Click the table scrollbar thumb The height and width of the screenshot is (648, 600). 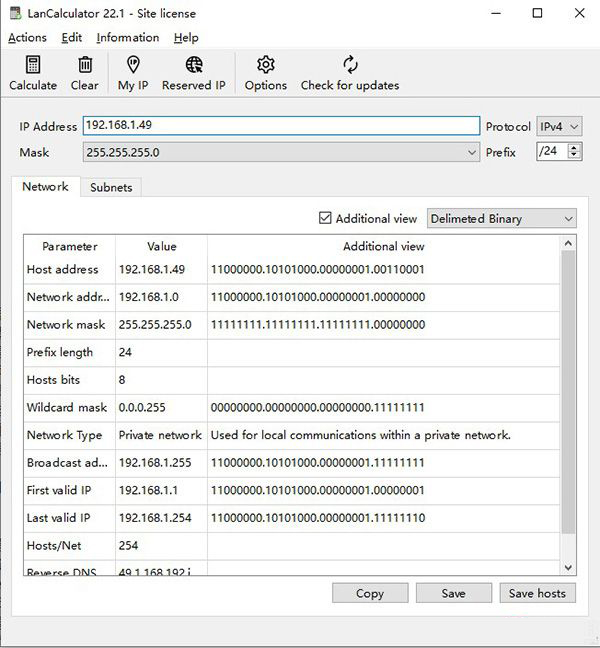click(x=568, y=392)
